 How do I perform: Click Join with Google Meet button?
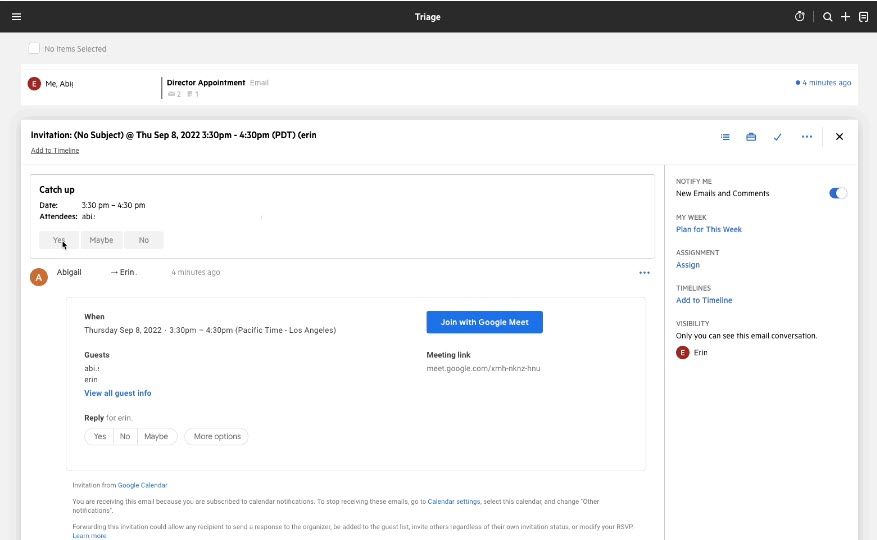(484, 322)
